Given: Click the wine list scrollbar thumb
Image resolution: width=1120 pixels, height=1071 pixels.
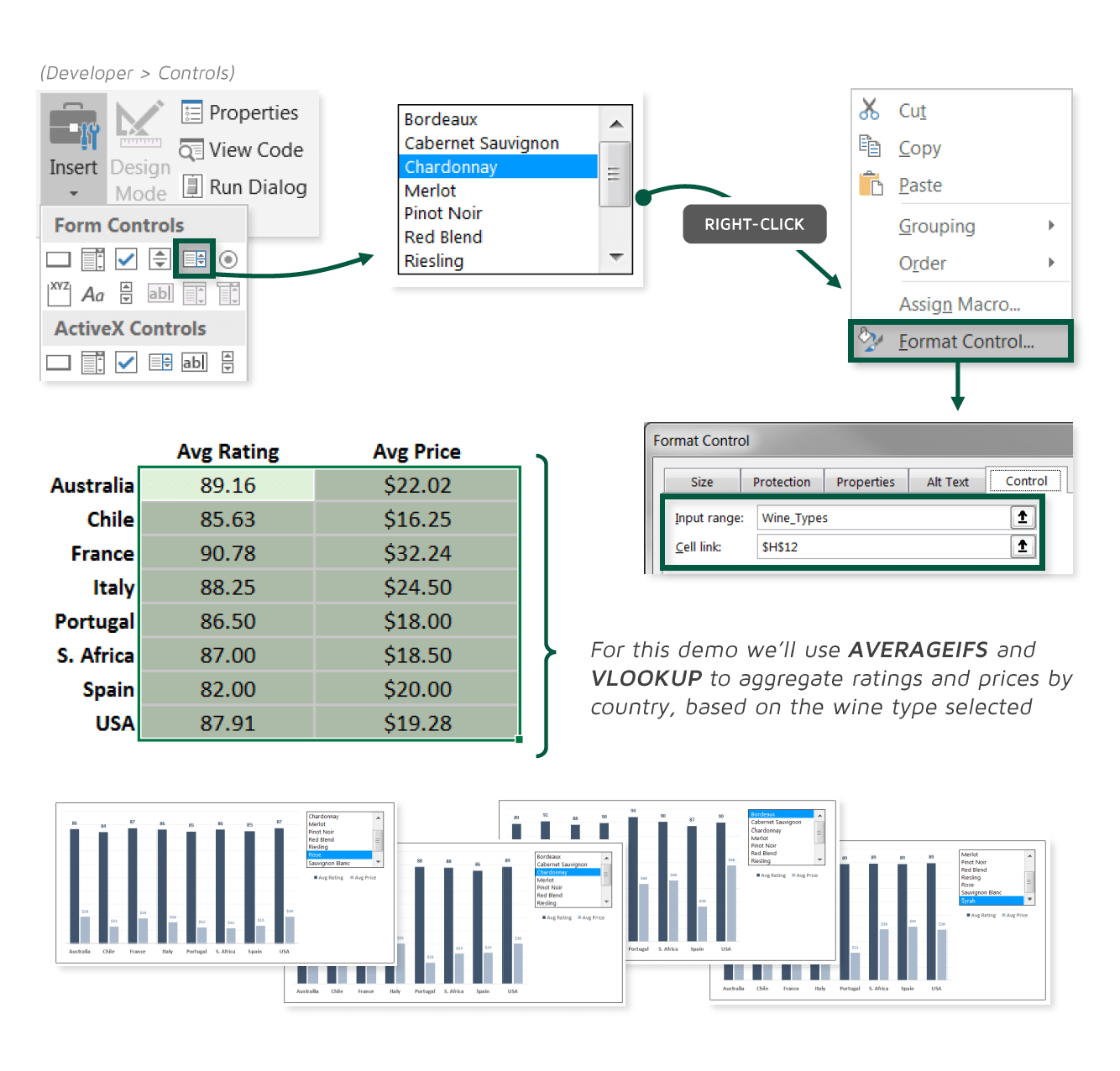Looking at the screenshot, I should (615, 172).
